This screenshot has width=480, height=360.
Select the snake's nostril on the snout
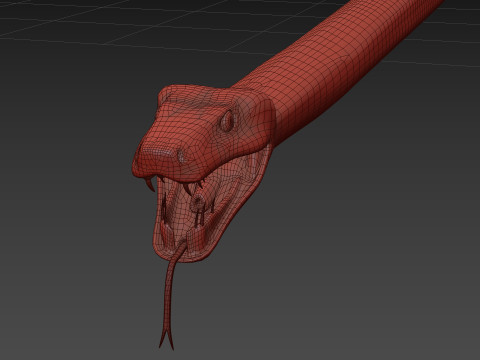click(x=181, y=157)
